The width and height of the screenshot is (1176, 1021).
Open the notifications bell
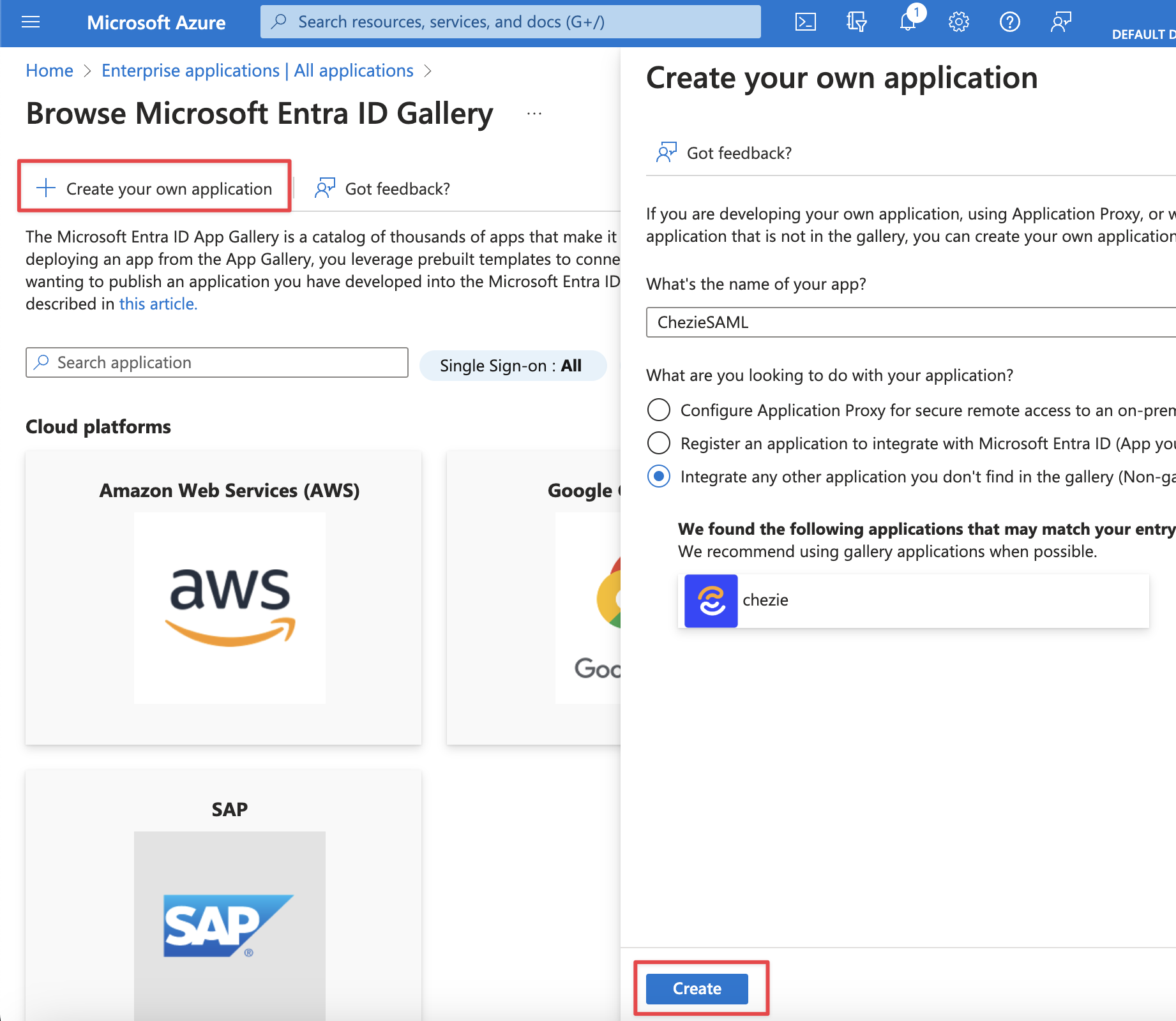(x=908, y=22)
